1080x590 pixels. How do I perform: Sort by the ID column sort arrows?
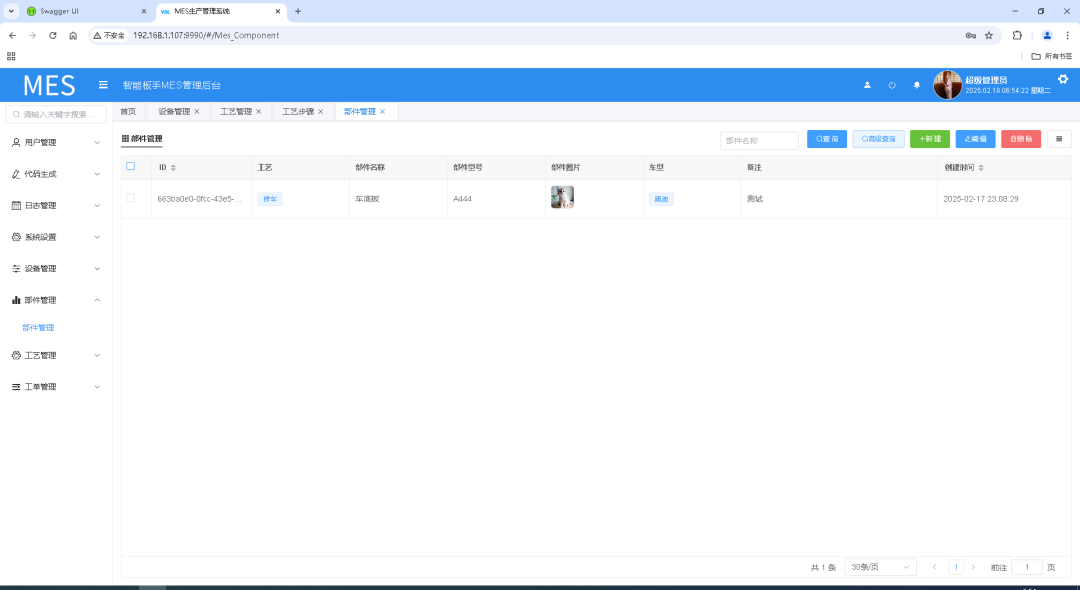point(173,168)
